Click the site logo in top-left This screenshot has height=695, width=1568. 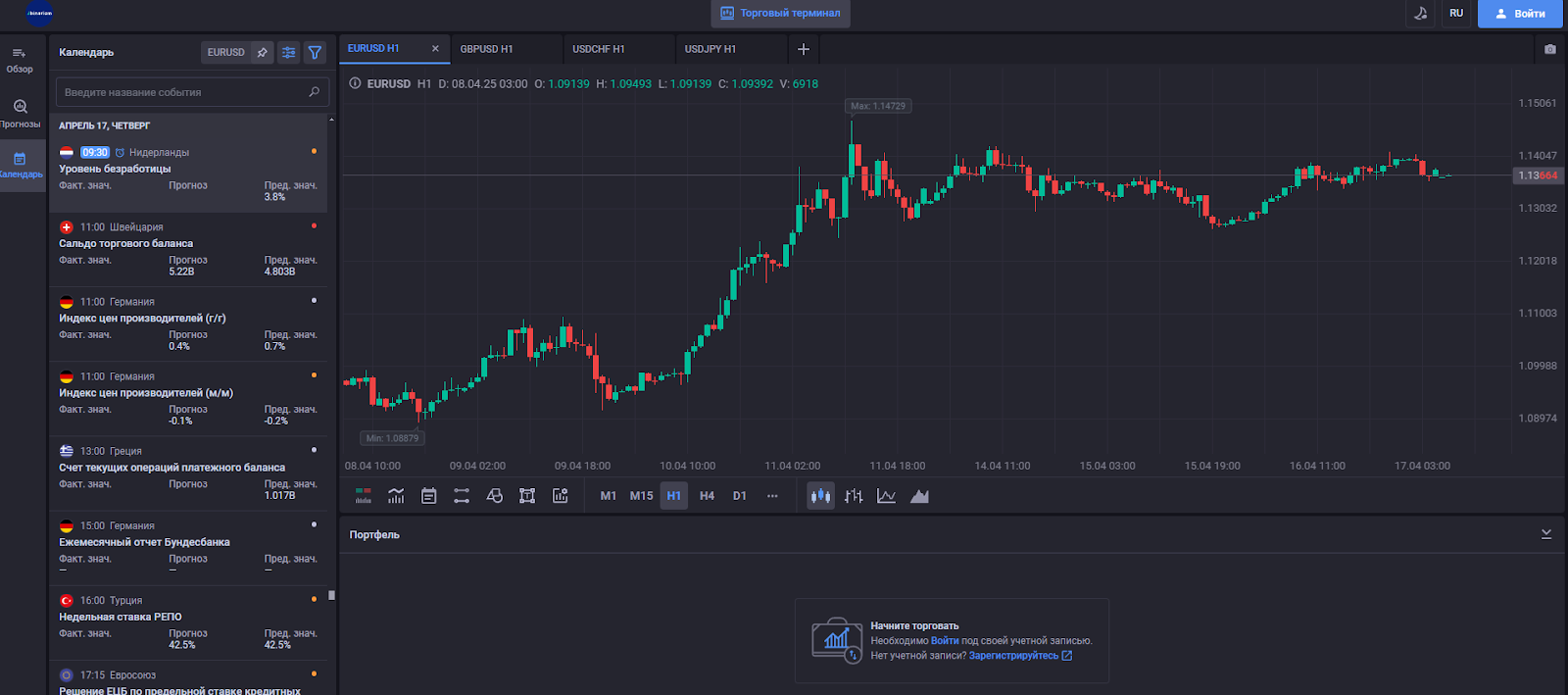tap(39, 13)
